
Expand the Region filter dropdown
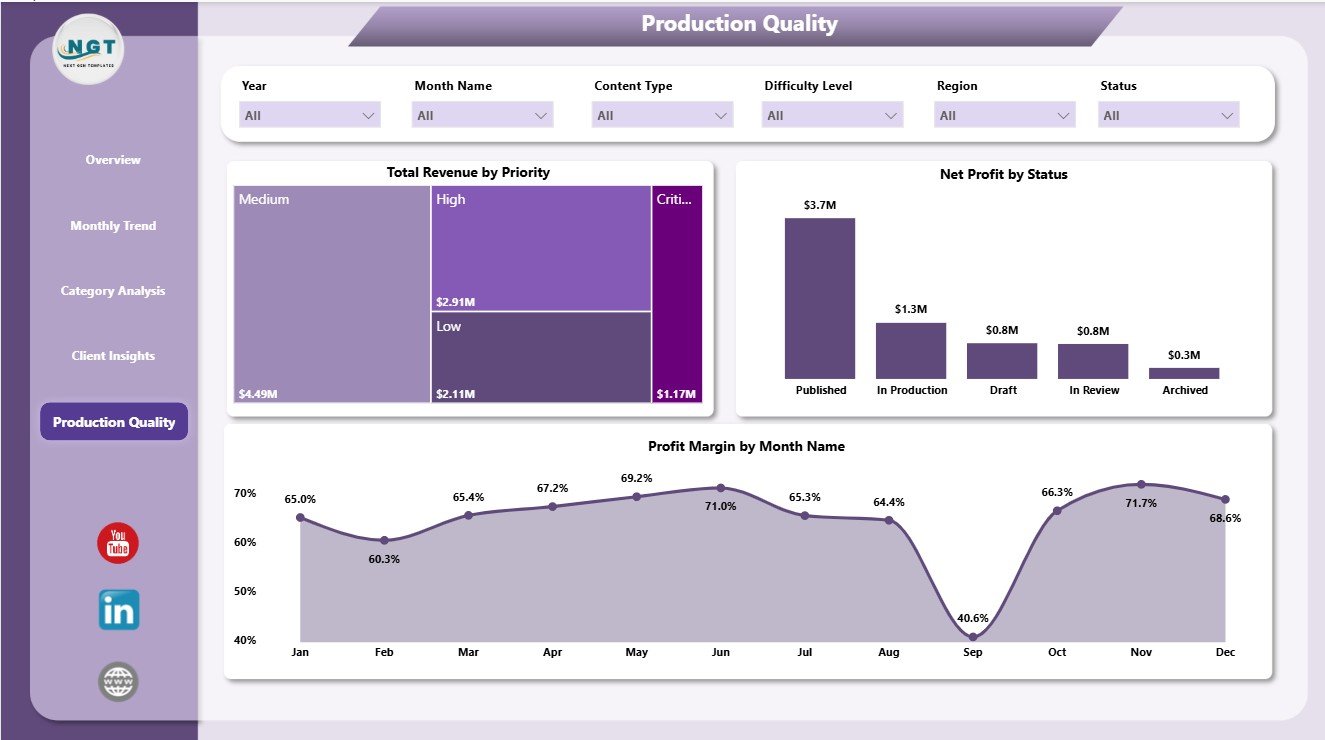[x=1005, y=115]
